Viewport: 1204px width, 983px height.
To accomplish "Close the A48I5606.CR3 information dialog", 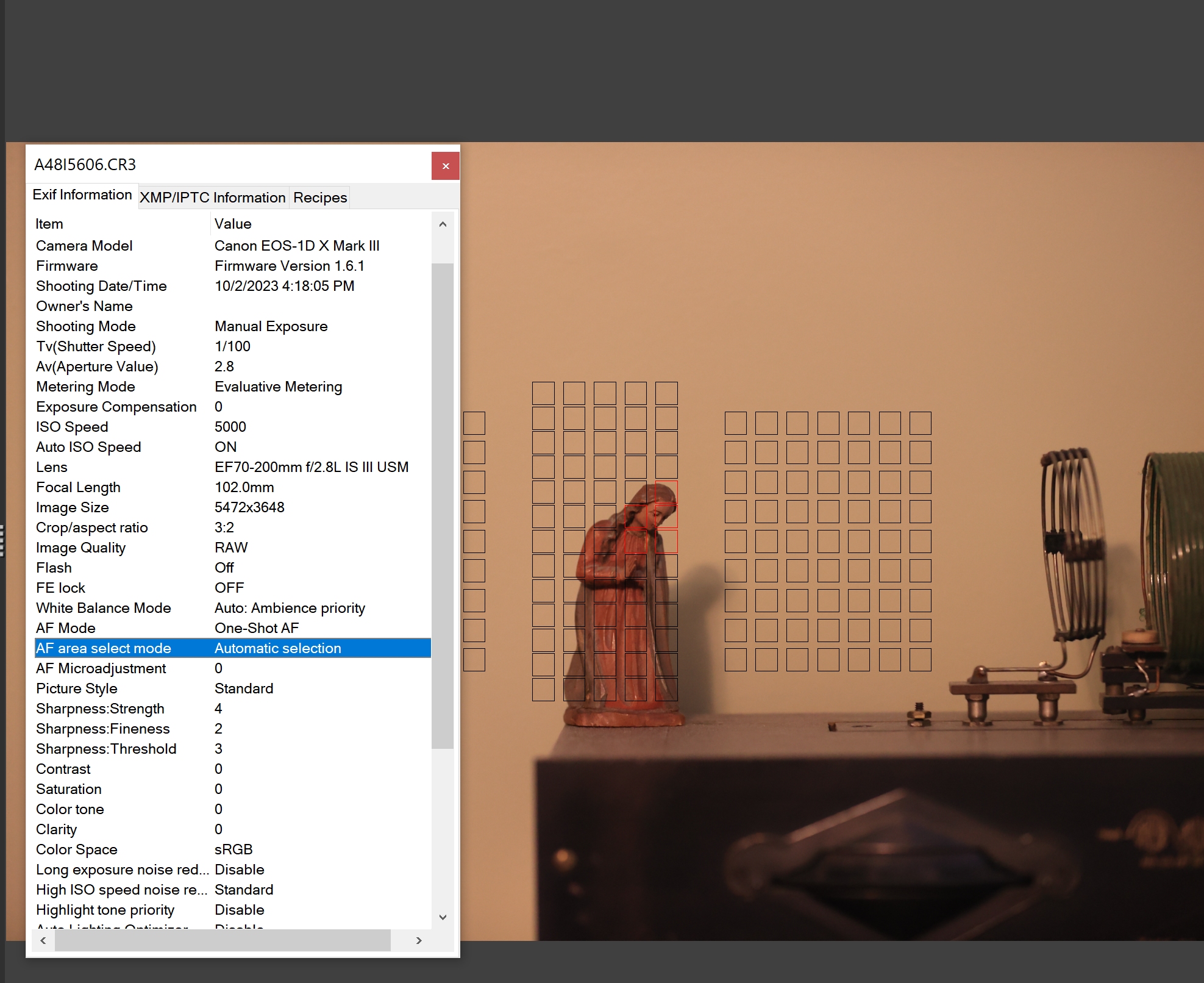I will (445, 165).
